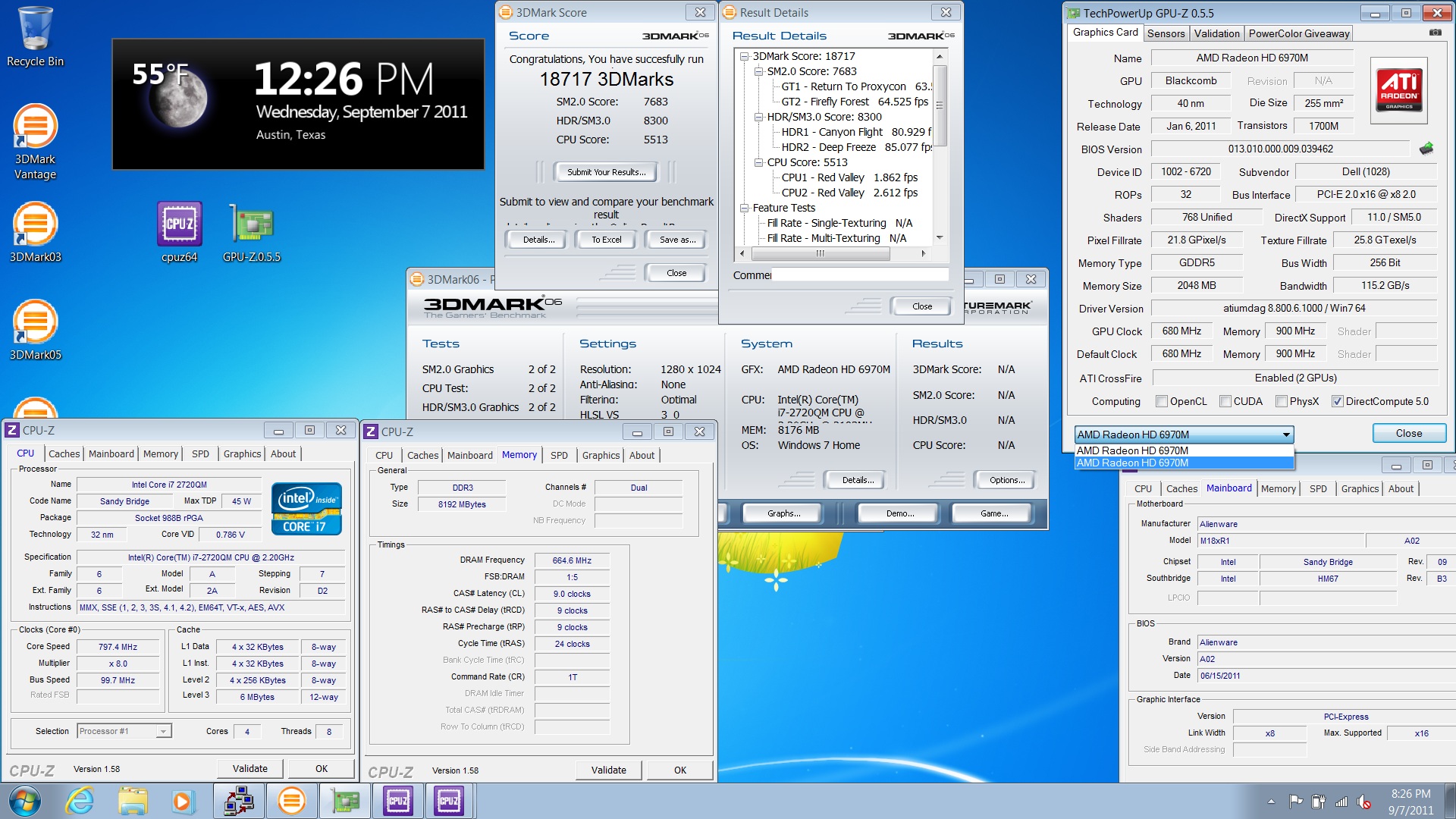Image resolution: width=1456 pixels, height=819 pixels.
Task: Click the GPU-Z screenshot camera icon
Action: (1436, 33)
